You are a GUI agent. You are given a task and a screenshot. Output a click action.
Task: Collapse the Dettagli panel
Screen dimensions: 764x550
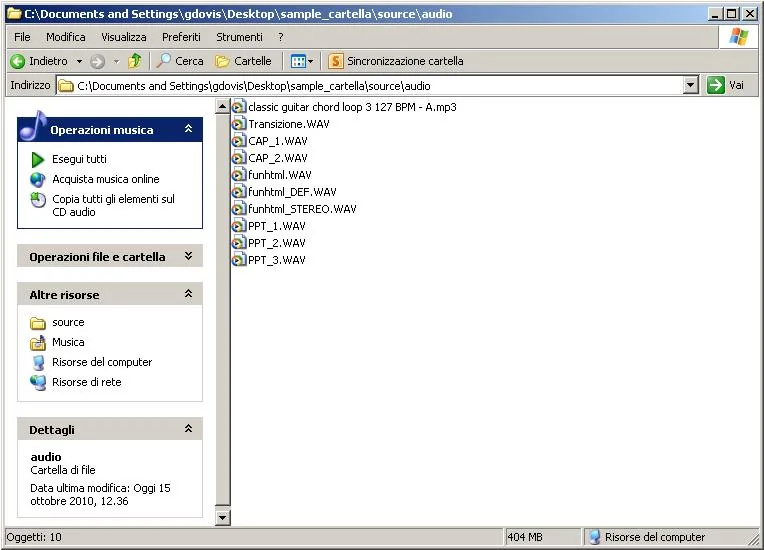(x=189, y=429)
